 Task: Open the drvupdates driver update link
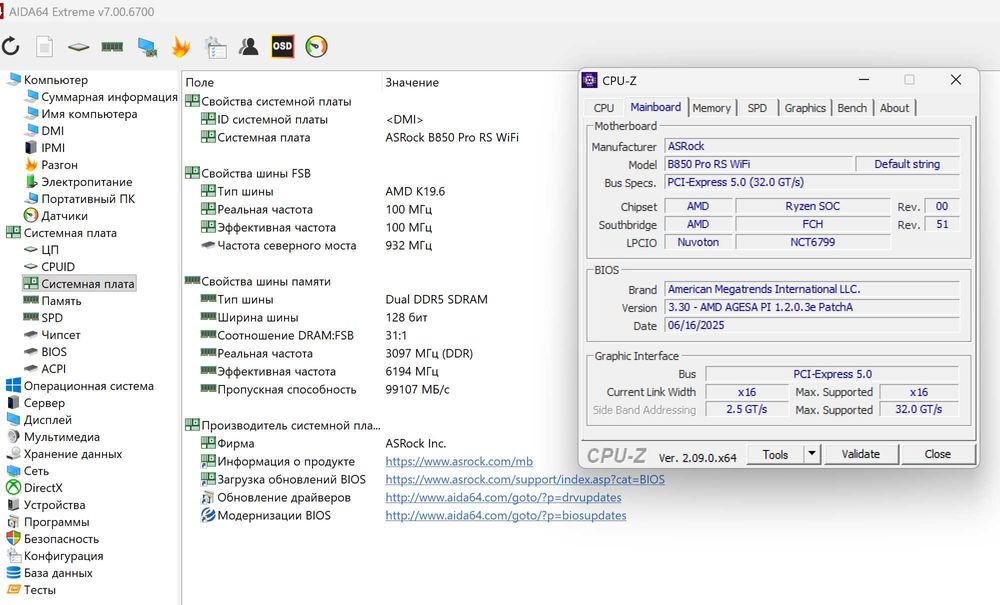click(x=503, y=497)
